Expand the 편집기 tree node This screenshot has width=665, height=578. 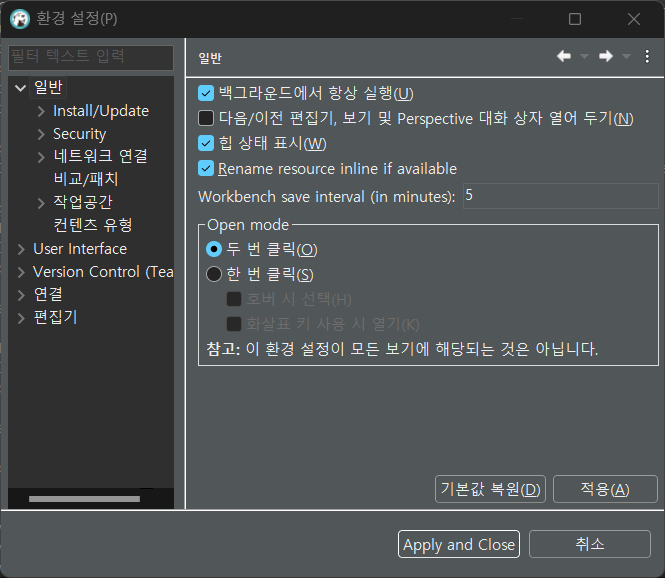coord(21,318)
